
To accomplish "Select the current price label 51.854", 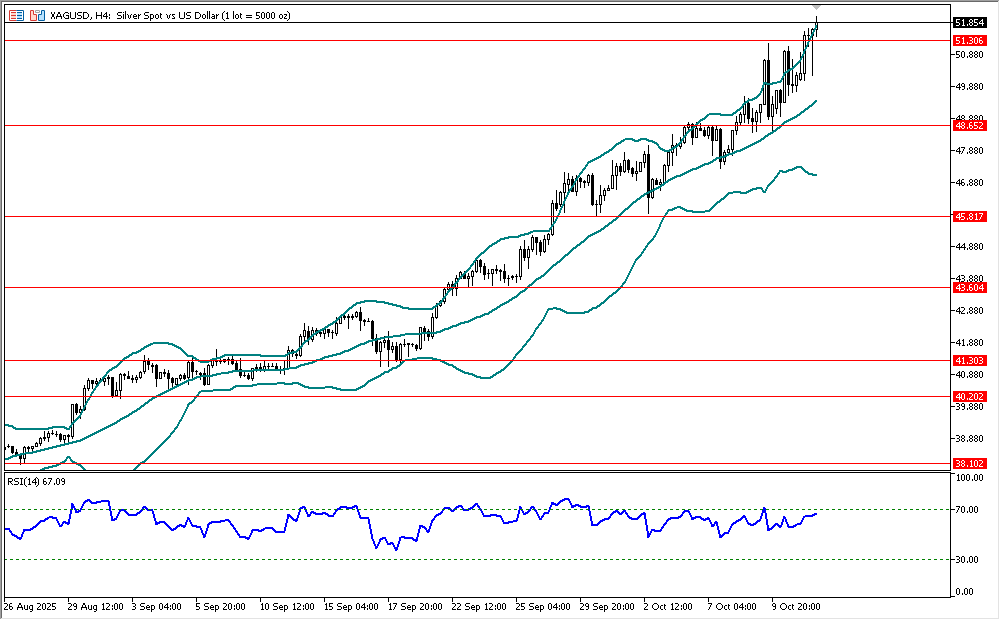I will point(968,22).
